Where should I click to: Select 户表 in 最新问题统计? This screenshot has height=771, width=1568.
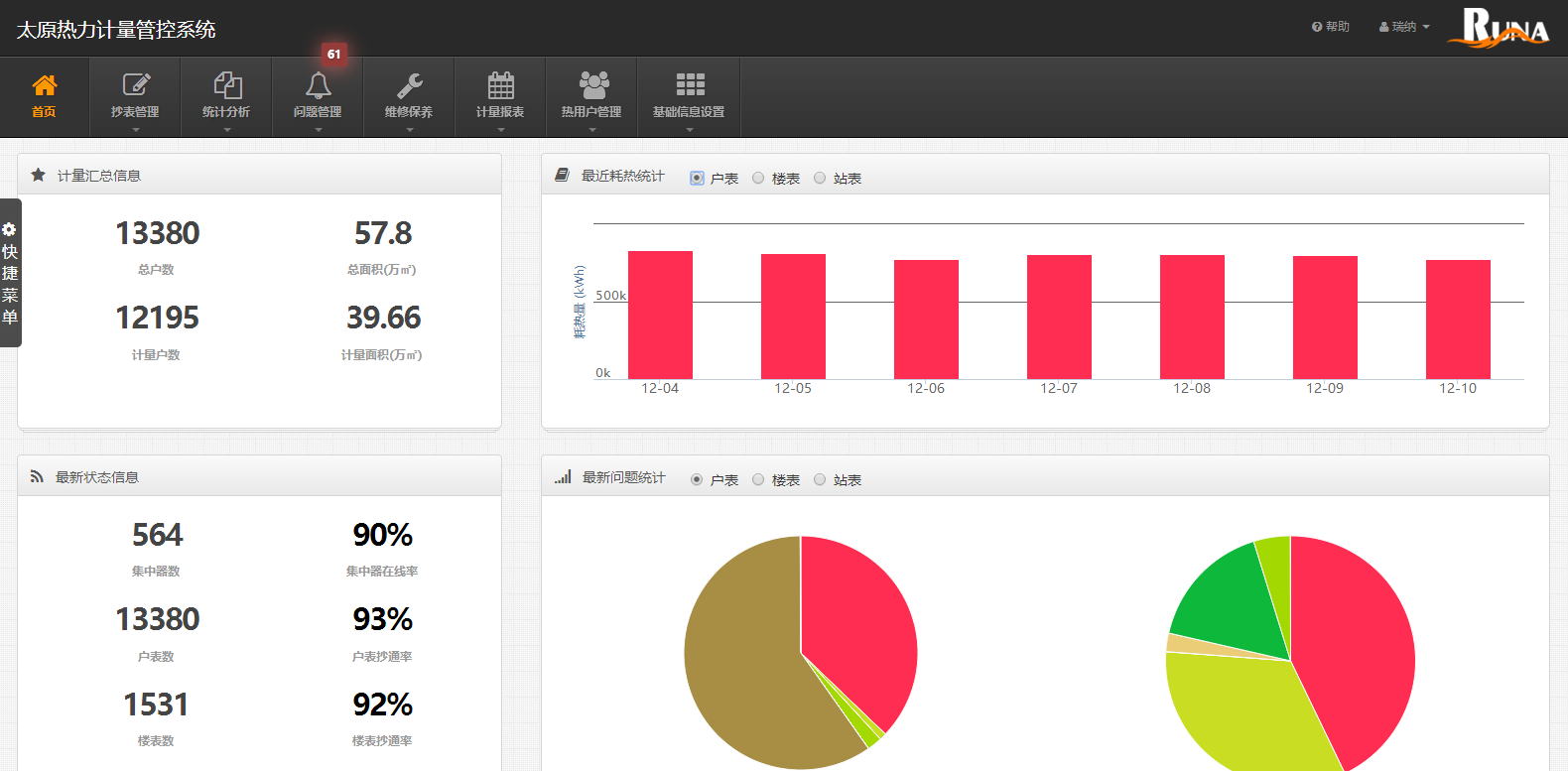point(697,480)
